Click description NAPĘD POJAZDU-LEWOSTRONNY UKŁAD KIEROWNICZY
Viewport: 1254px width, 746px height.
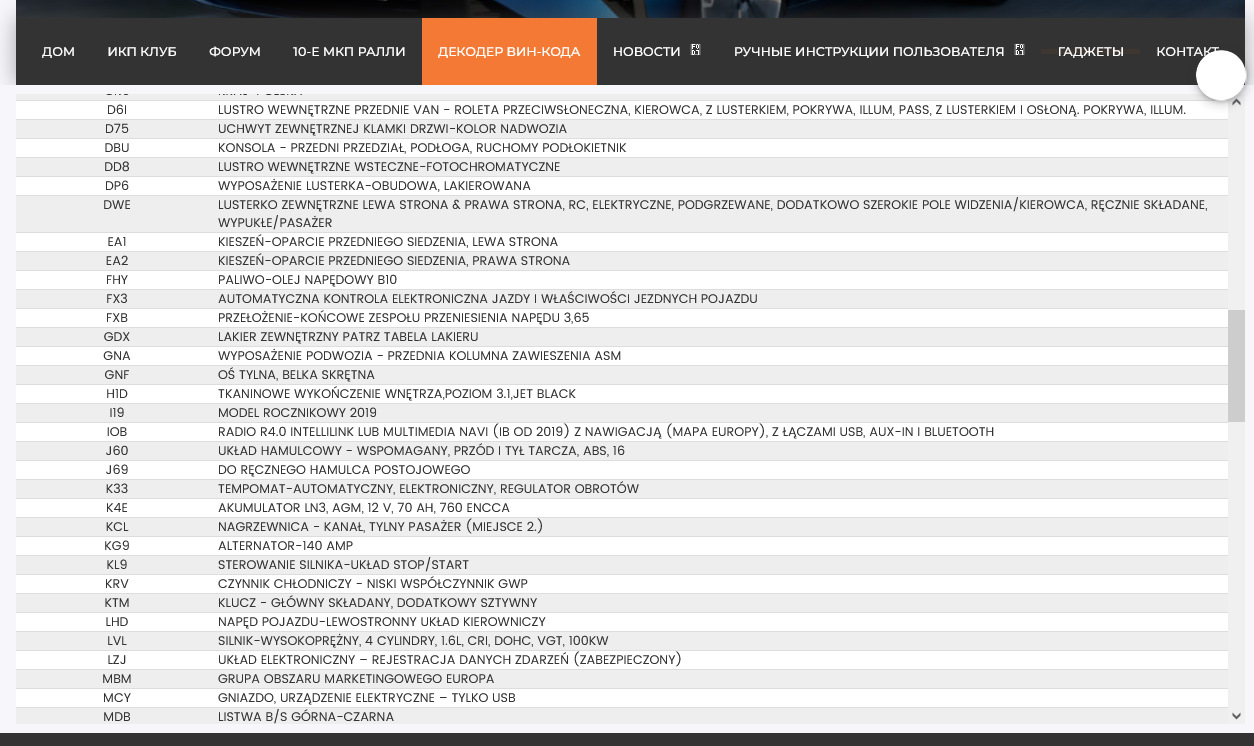click(382, 622)
